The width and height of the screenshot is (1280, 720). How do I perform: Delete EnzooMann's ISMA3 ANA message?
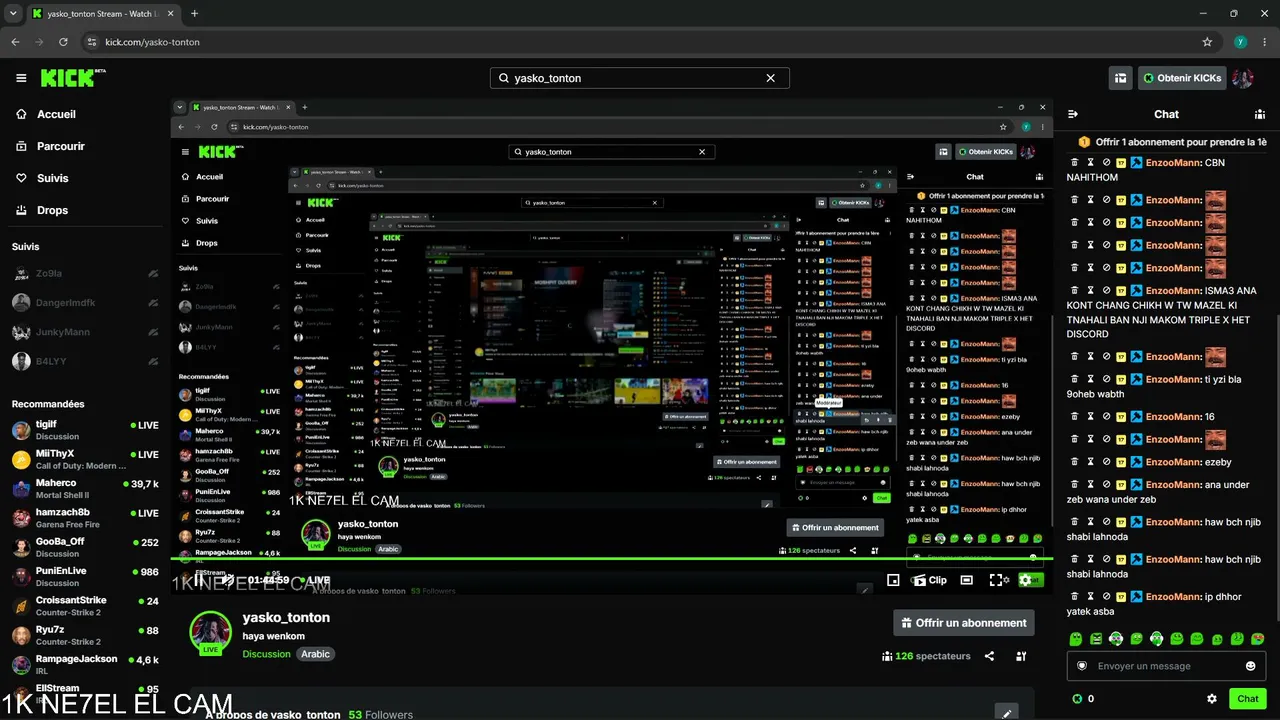pos(1075,290)
